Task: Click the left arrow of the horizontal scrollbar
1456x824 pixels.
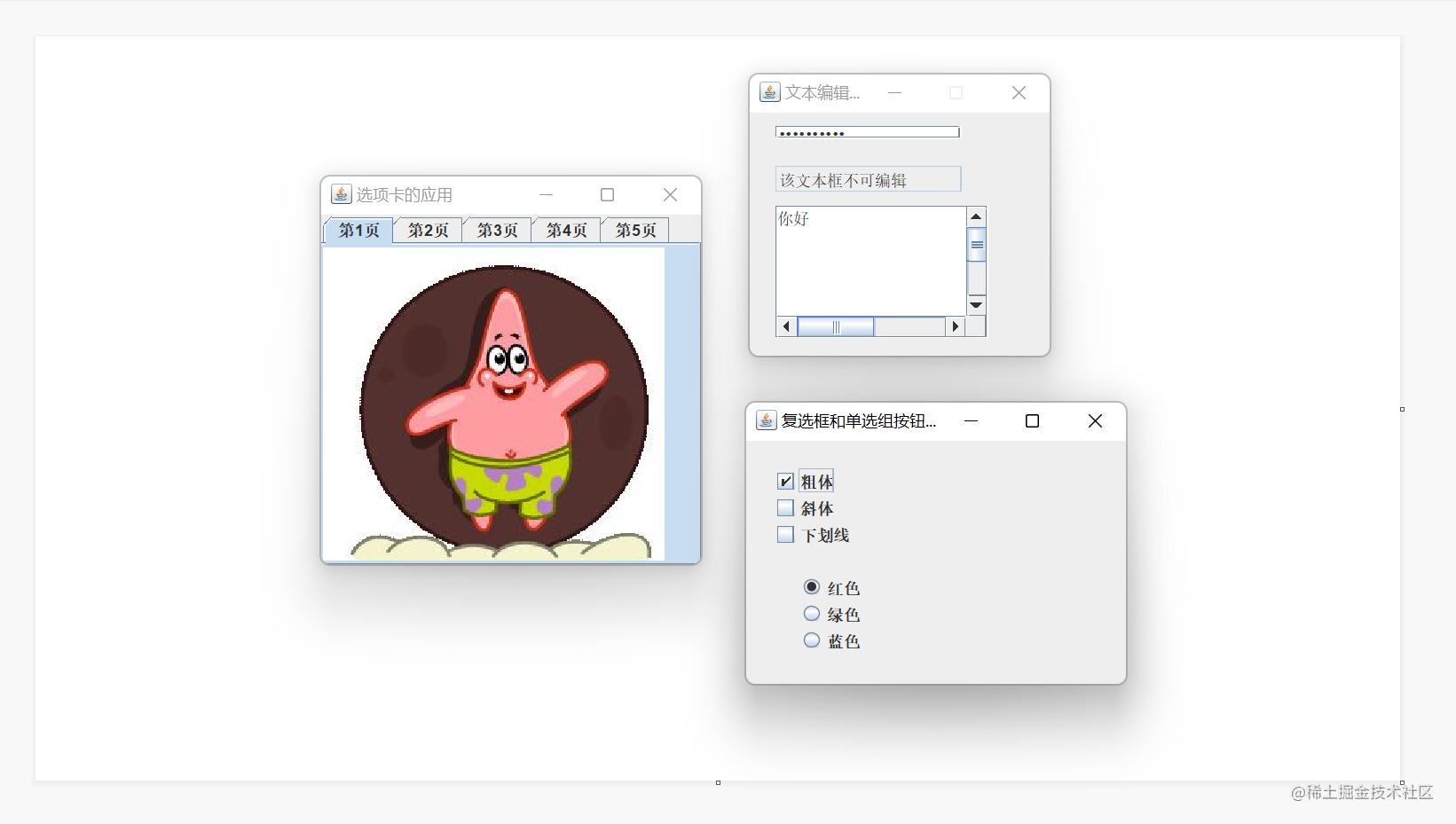Action: coord(786,326)
